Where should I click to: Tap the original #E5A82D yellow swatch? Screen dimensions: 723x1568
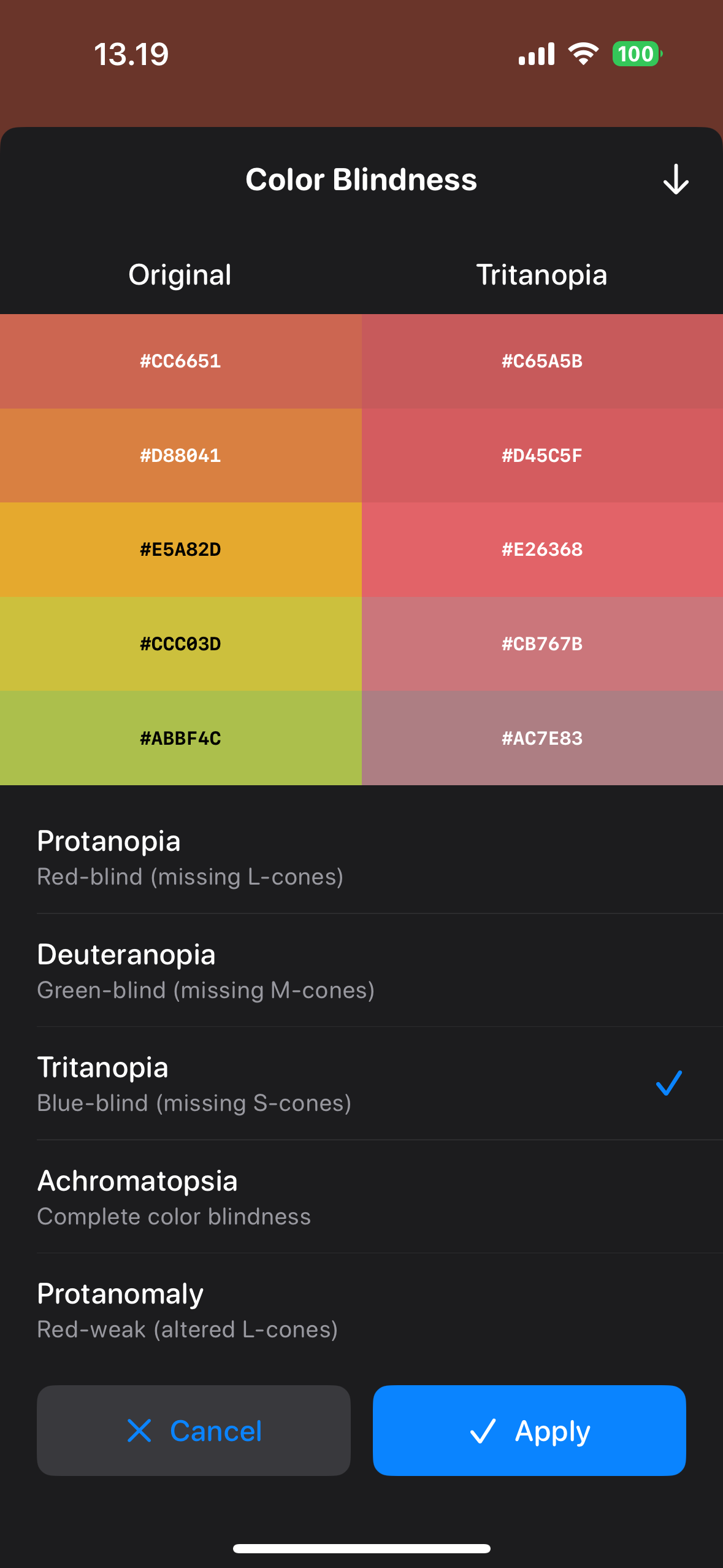click(x=180, y=550)
